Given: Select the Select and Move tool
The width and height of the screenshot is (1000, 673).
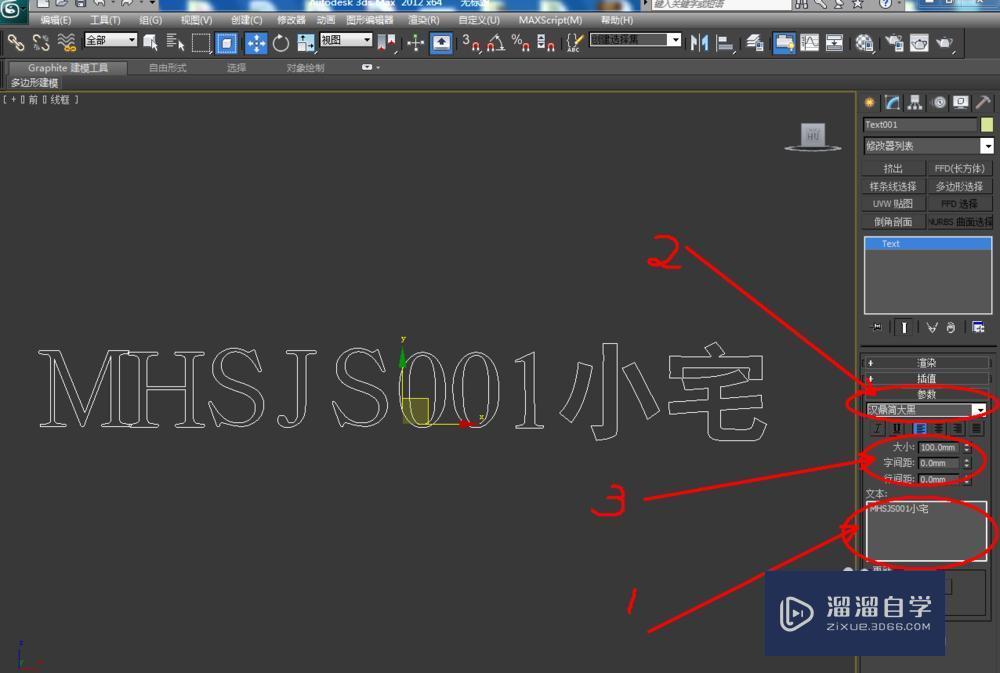Looking at the screenshot, I should [256, 43].
